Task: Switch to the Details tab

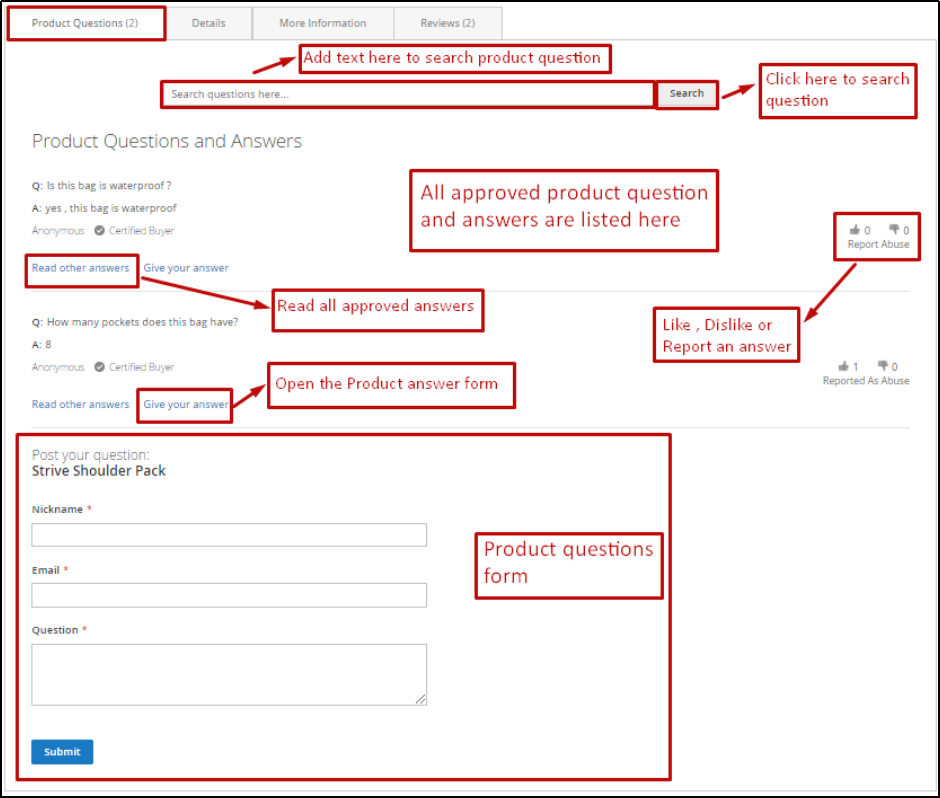Action: (x=209, y=22)
